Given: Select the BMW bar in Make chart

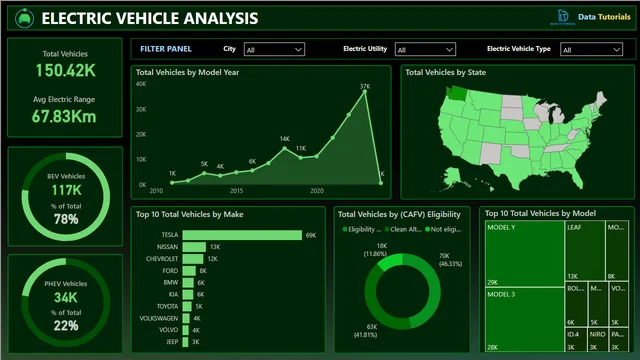Looking at the screenshot, I should pos(188,282).
